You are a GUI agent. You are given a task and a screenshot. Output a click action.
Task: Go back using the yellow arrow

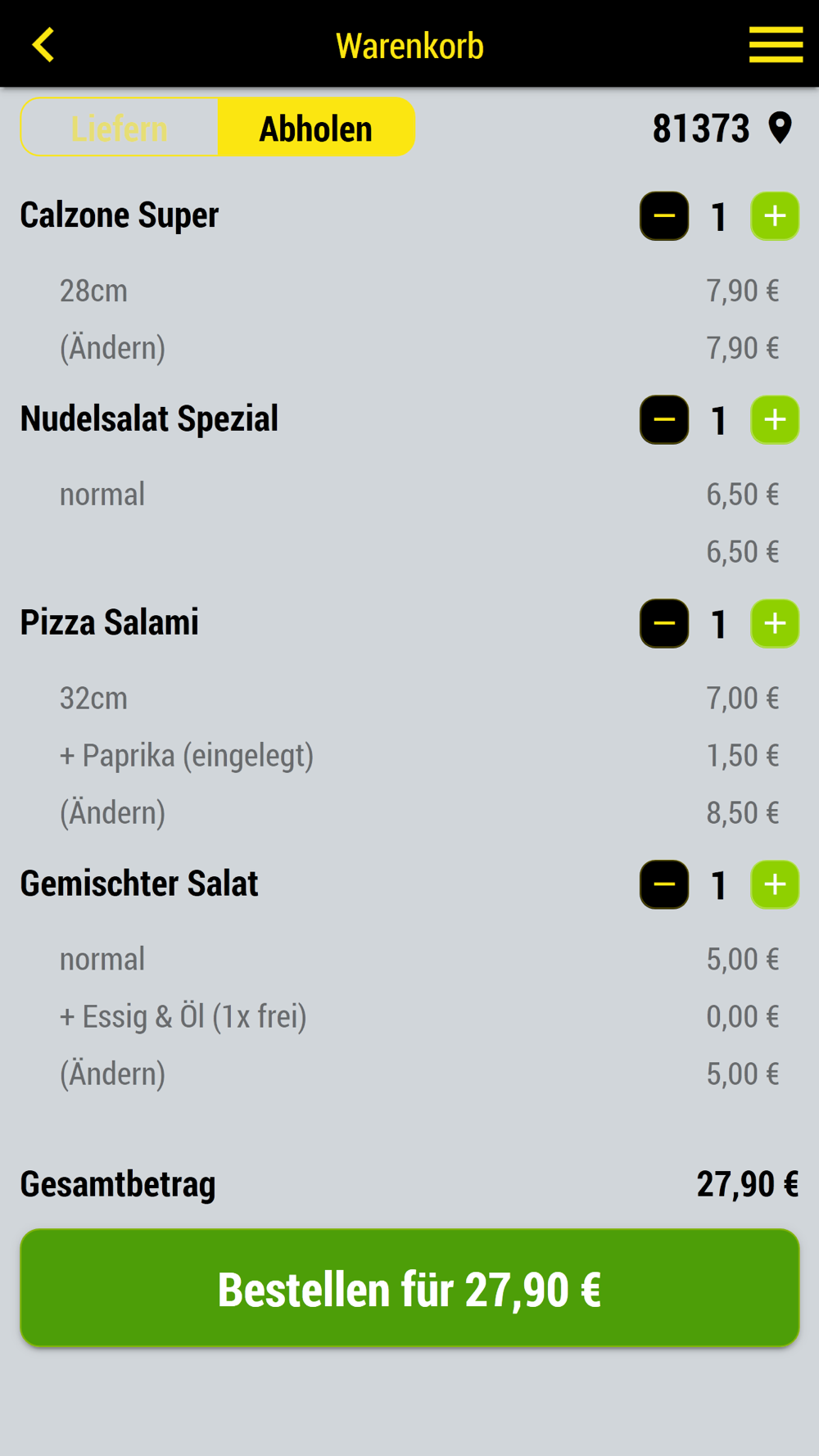[43, 45]
